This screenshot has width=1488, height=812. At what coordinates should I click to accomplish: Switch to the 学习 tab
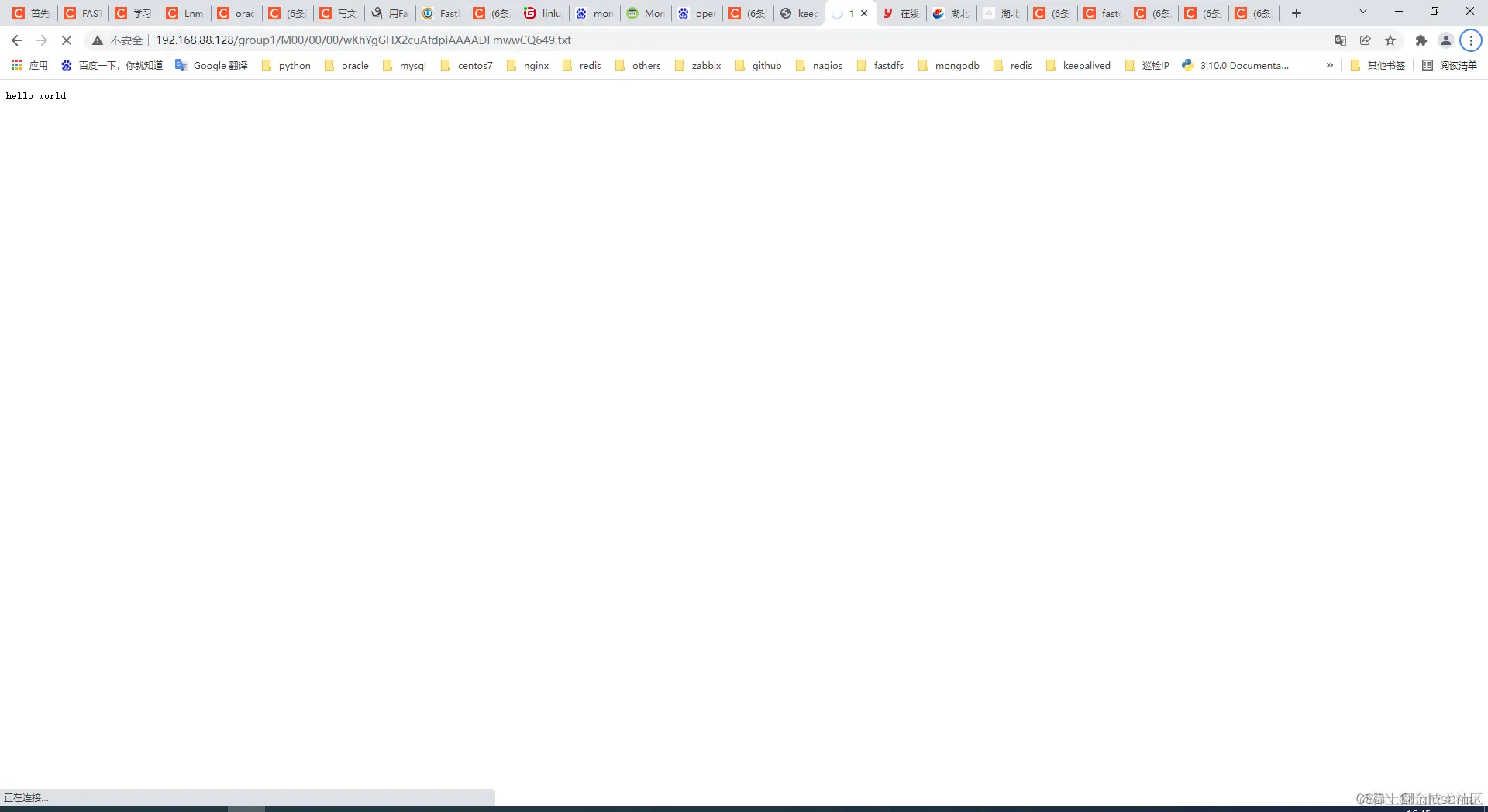coord(133,13)
